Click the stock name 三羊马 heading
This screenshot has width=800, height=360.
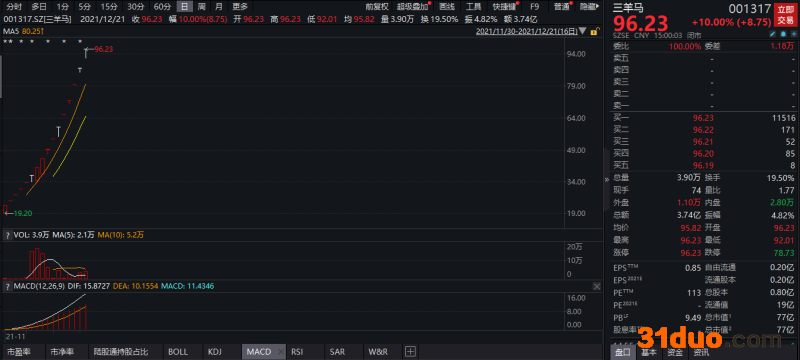point(628,8)
